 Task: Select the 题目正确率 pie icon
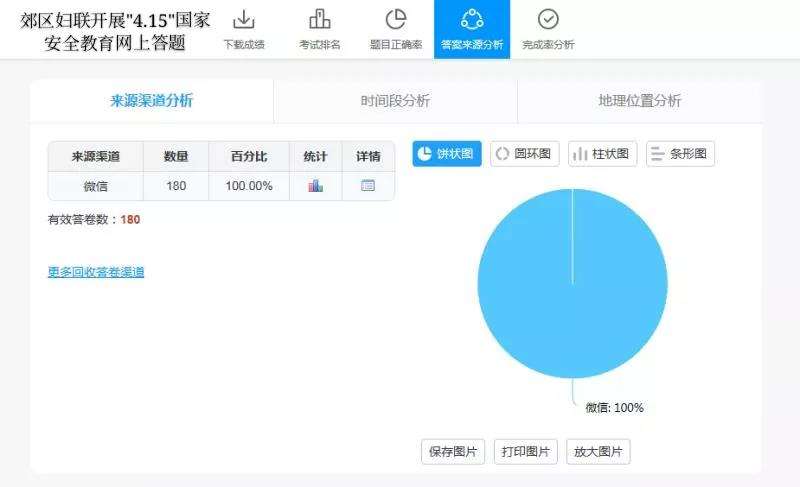(x=396, y=19)
